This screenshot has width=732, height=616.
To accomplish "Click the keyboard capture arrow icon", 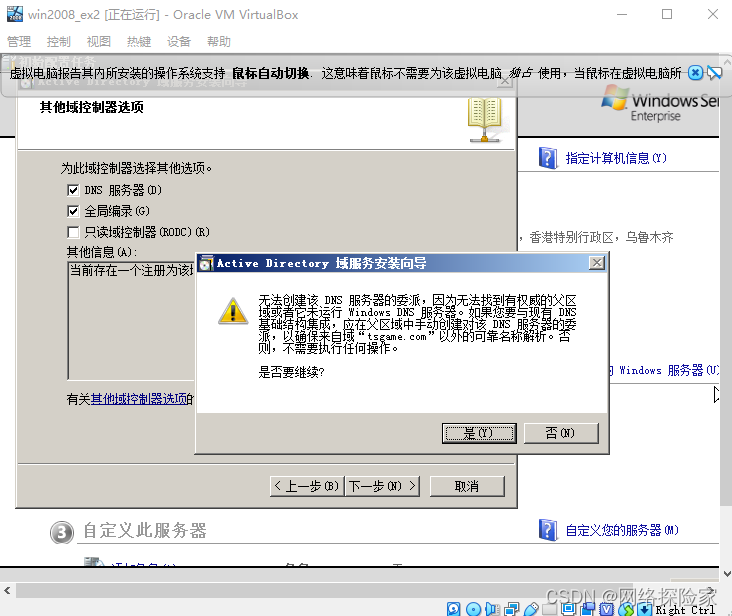I will (x=645, y=609).
